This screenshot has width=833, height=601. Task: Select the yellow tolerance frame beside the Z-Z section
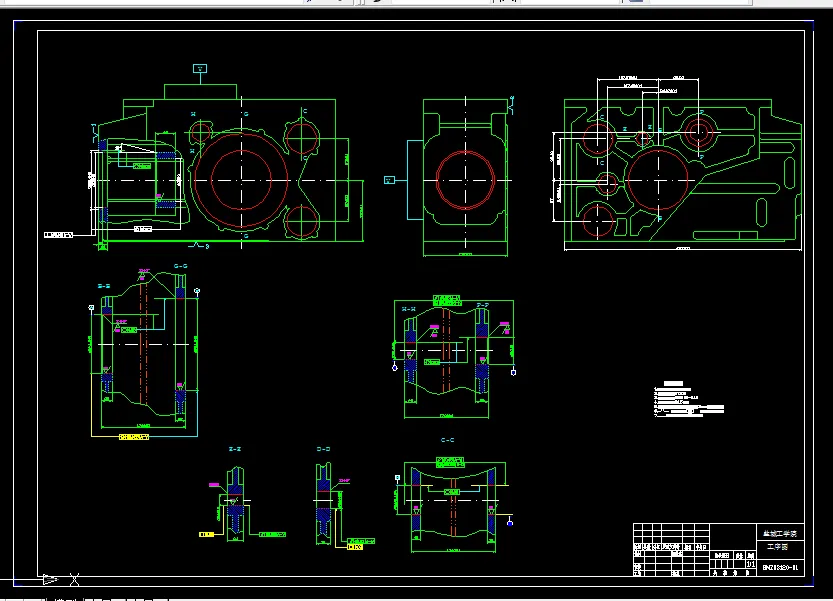tap(206, 534)
